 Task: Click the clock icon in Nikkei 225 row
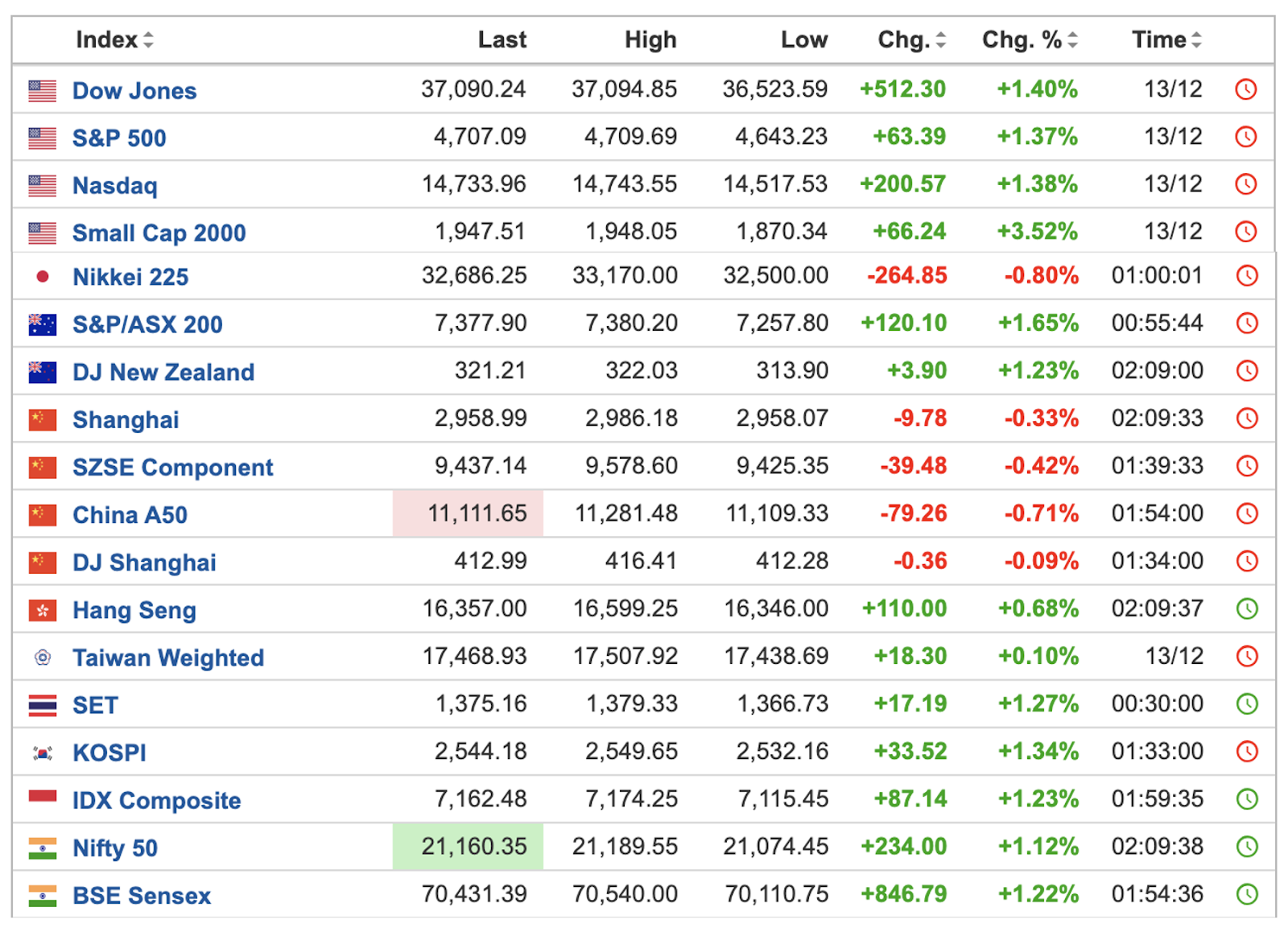tap(1246, 276)
